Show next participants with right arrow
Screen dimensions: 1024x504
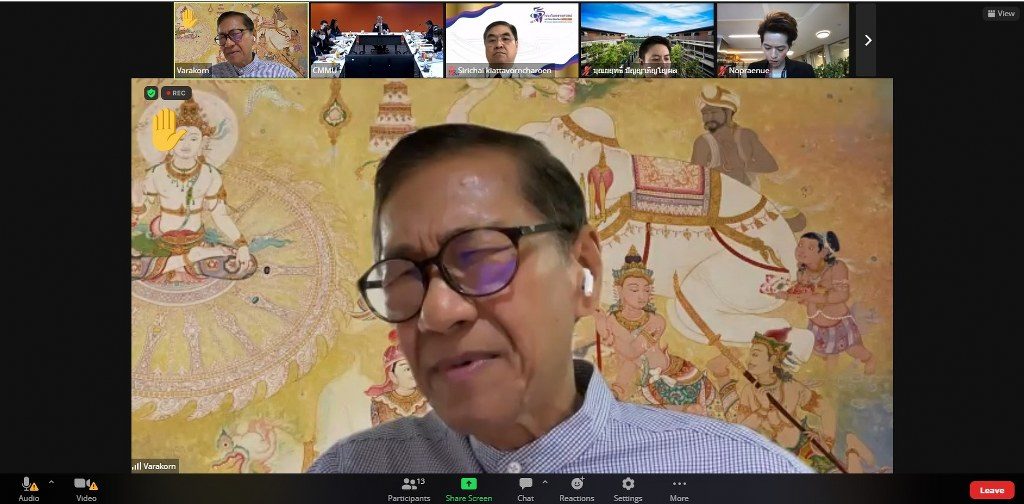[x=867, y=40]
